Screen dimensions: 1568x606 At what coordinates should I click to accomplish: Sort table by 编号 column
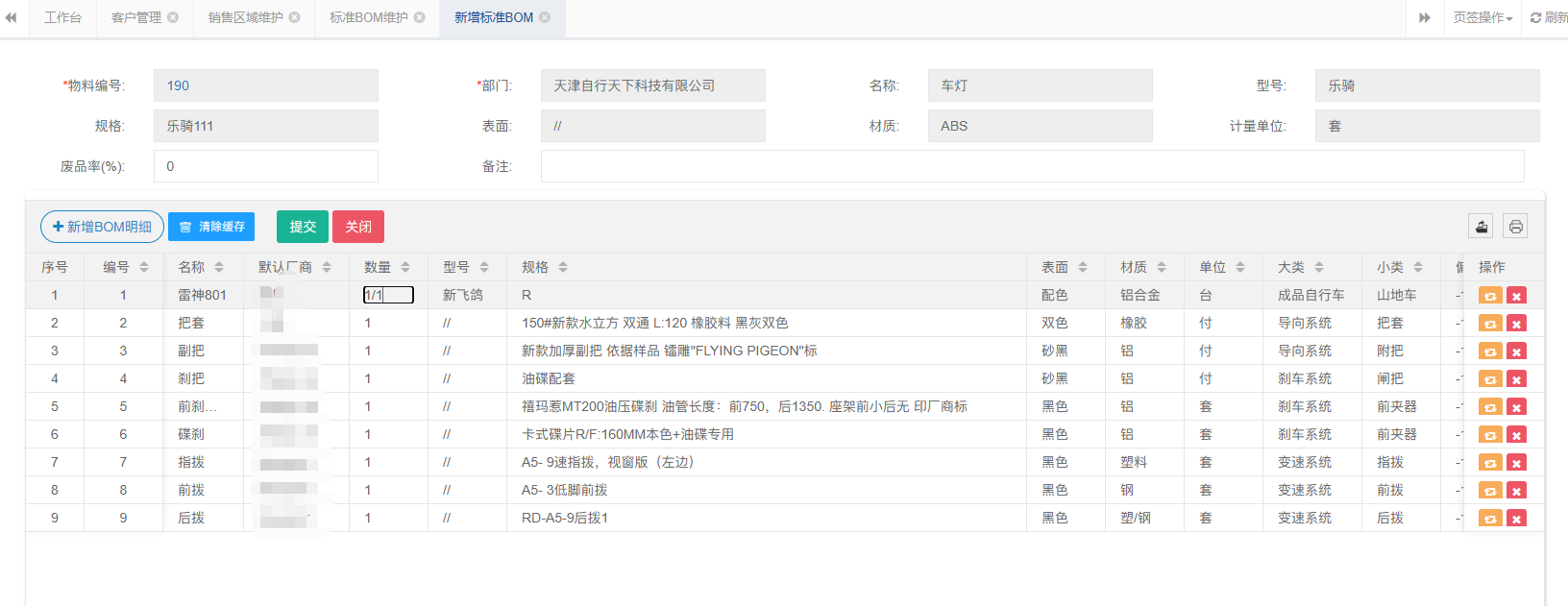(144, 267)
